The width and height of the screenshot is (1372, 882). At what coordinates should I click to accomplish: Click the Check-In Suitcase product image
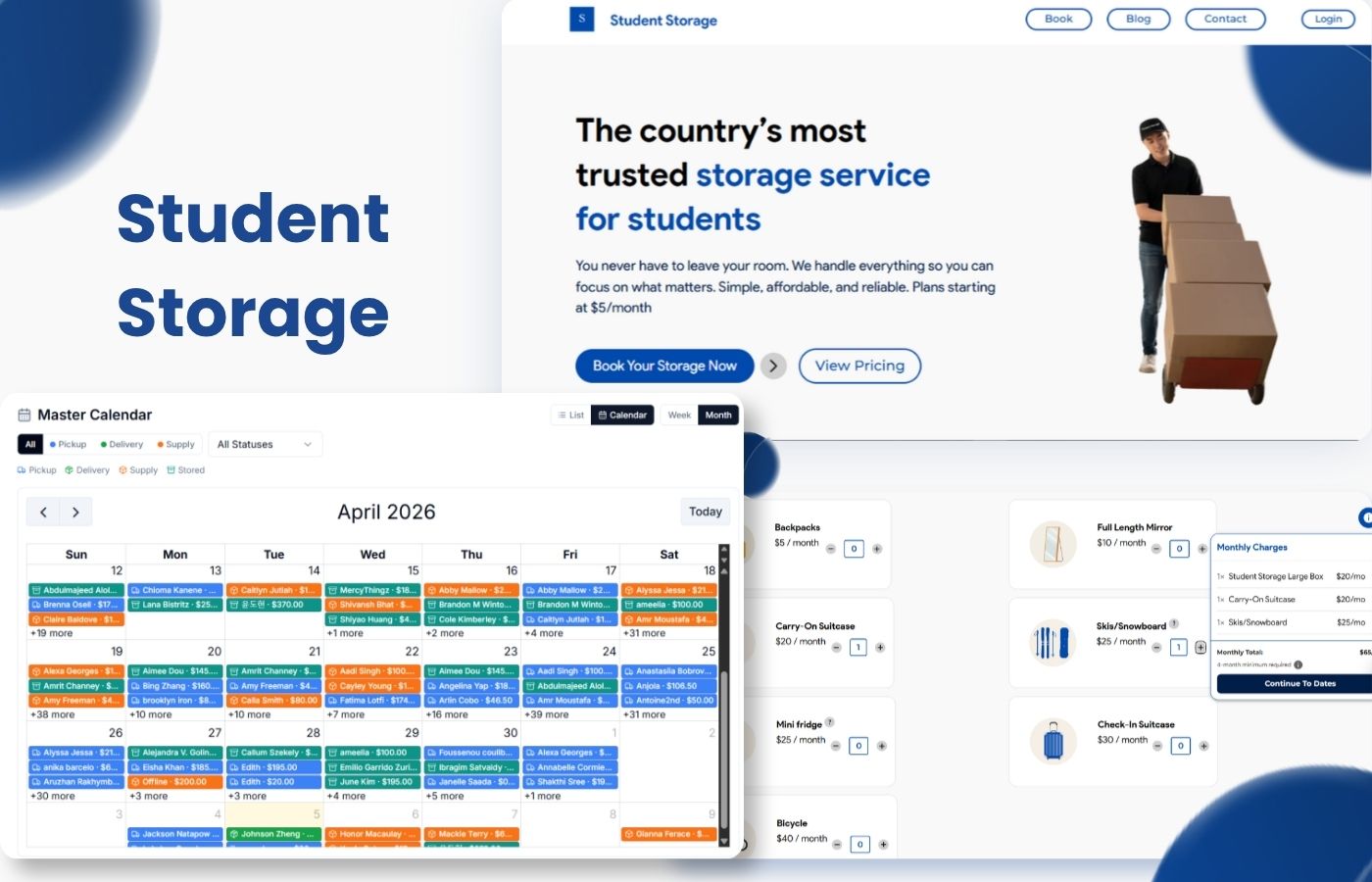click(x=1053, y=741)
